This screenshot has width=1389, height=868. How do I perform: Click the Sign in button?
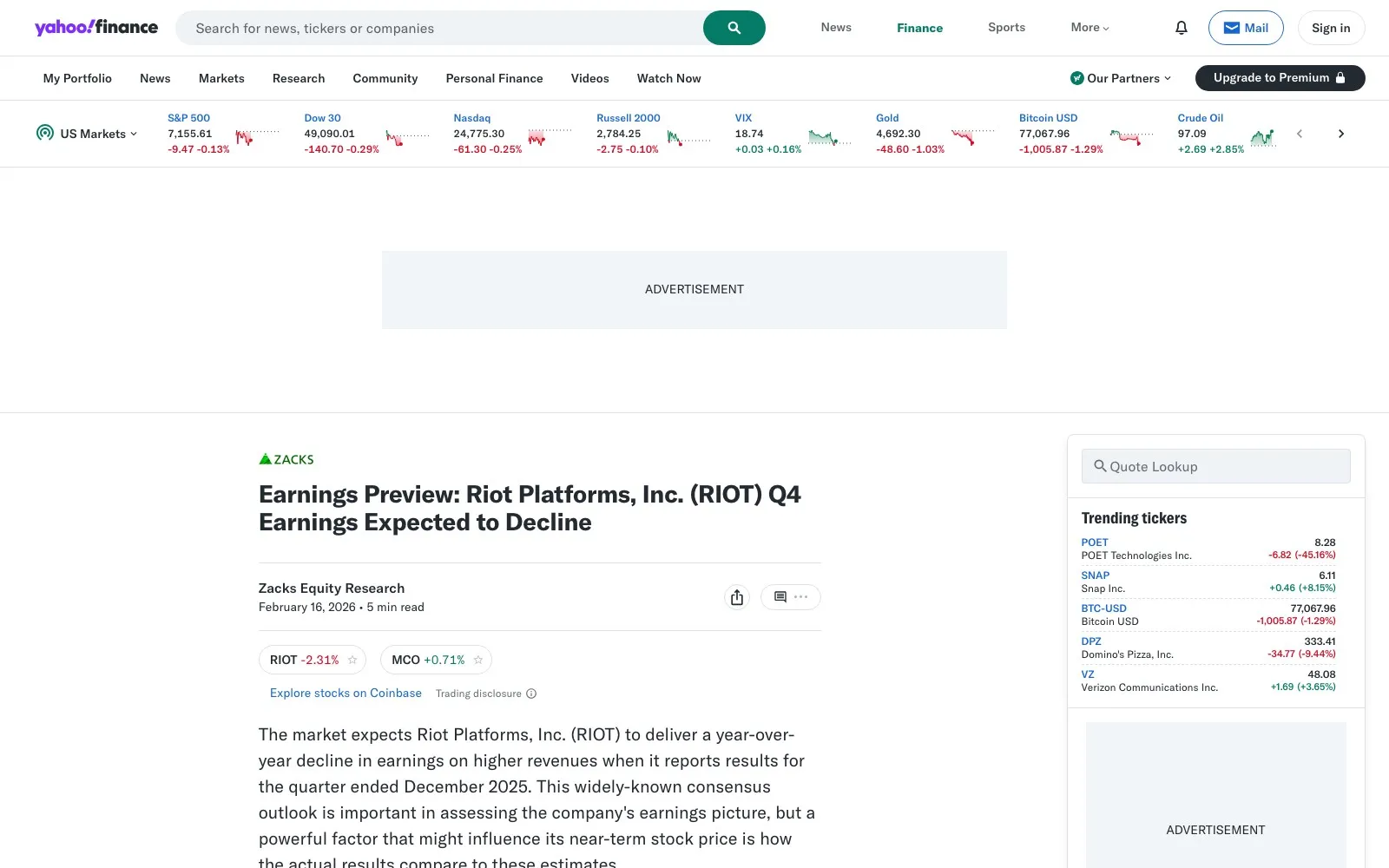point(1331,28)
